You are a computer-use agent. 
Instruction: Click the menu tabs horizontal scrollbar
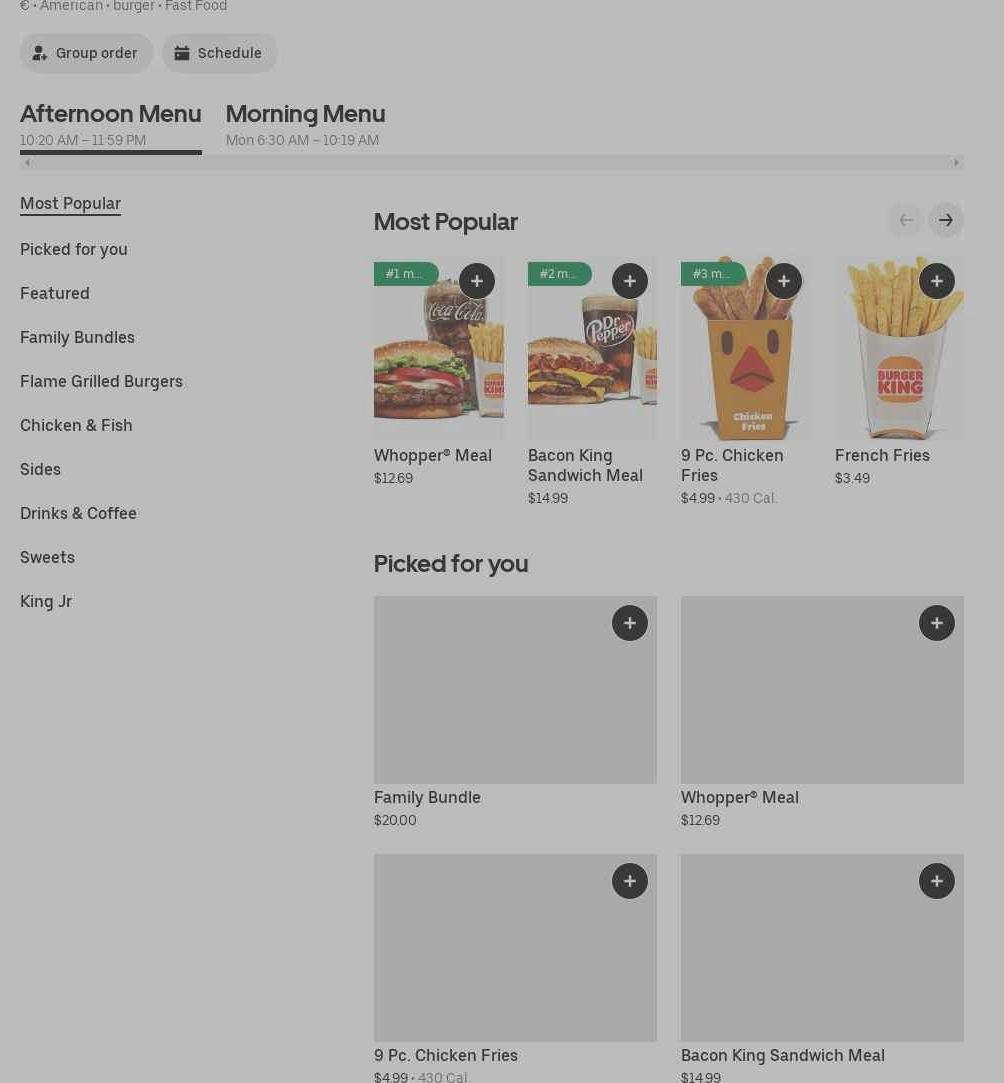click(x=491, y=162)
